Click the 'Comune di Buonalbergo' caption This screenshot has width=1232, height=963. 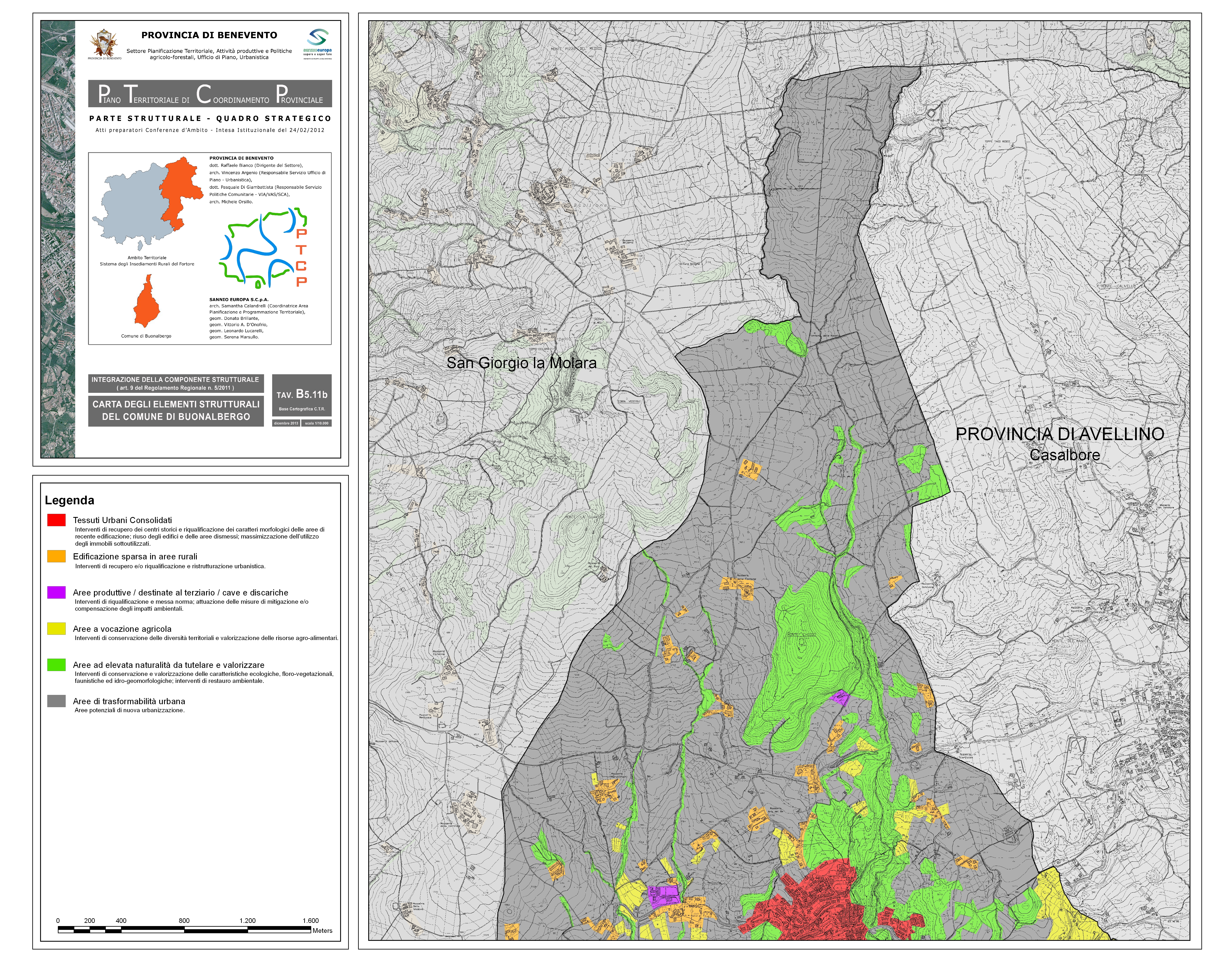point(146,336)
